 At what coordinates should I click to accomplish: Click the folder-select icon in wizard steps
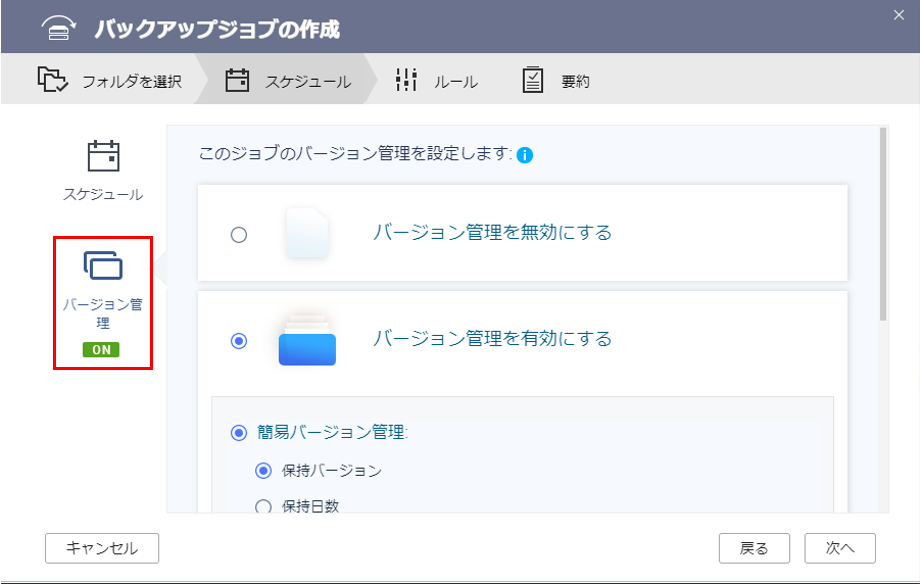pos(53,80)
